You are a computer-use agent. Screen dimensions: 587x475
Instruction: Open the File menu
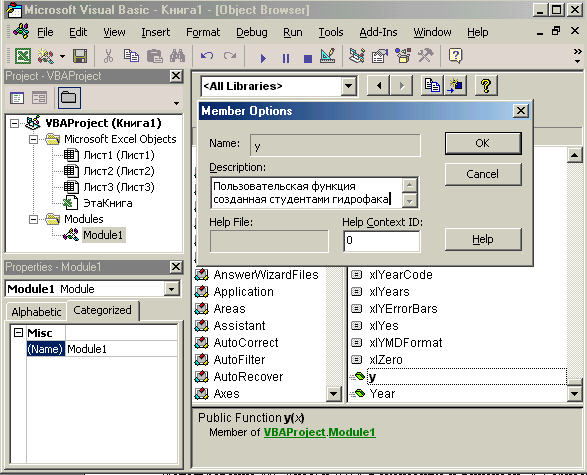45,33
